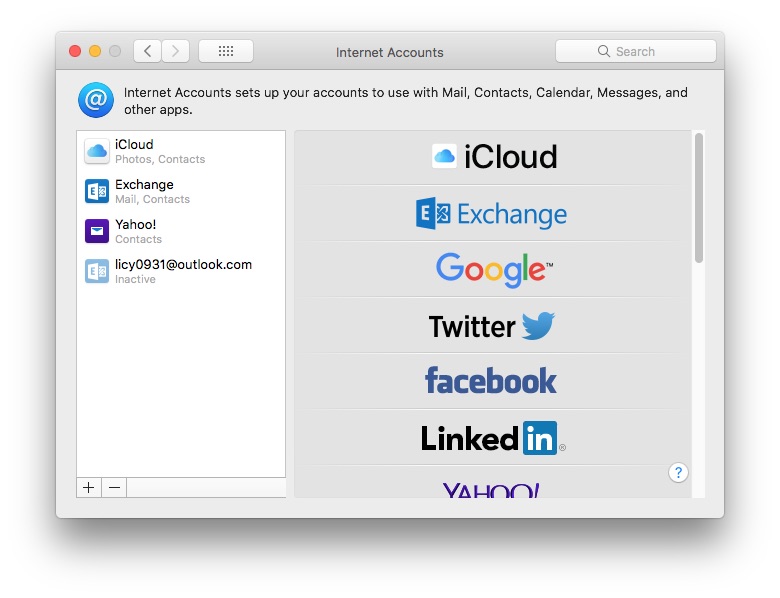Add a new account with plus button
Screen dimensions: 780x598
pyautogui.click(x=89, y=488)
